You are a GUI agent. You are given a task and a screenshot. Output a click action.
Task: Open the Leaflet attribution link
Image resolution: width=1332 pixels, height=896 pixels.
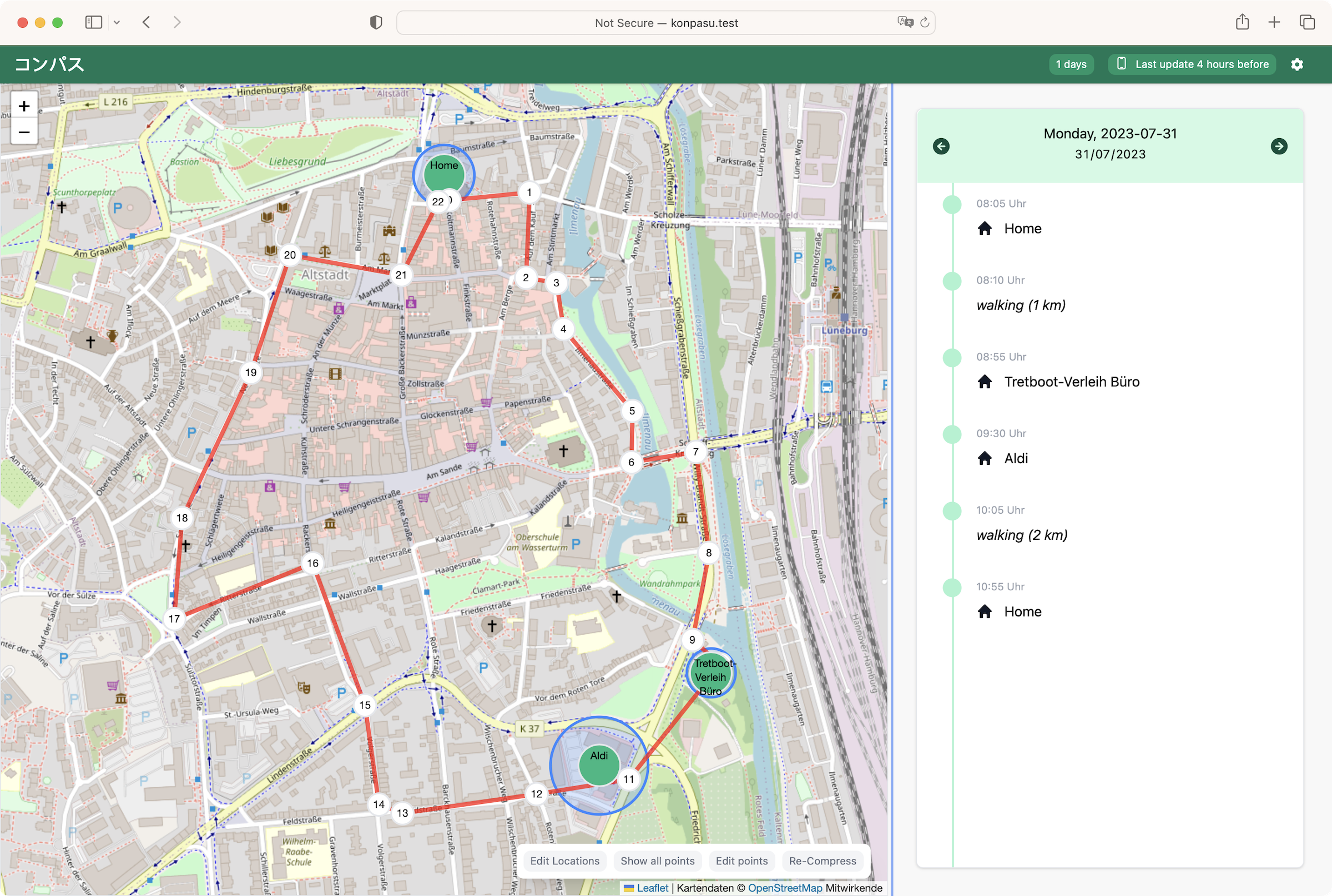click(652, 888)
